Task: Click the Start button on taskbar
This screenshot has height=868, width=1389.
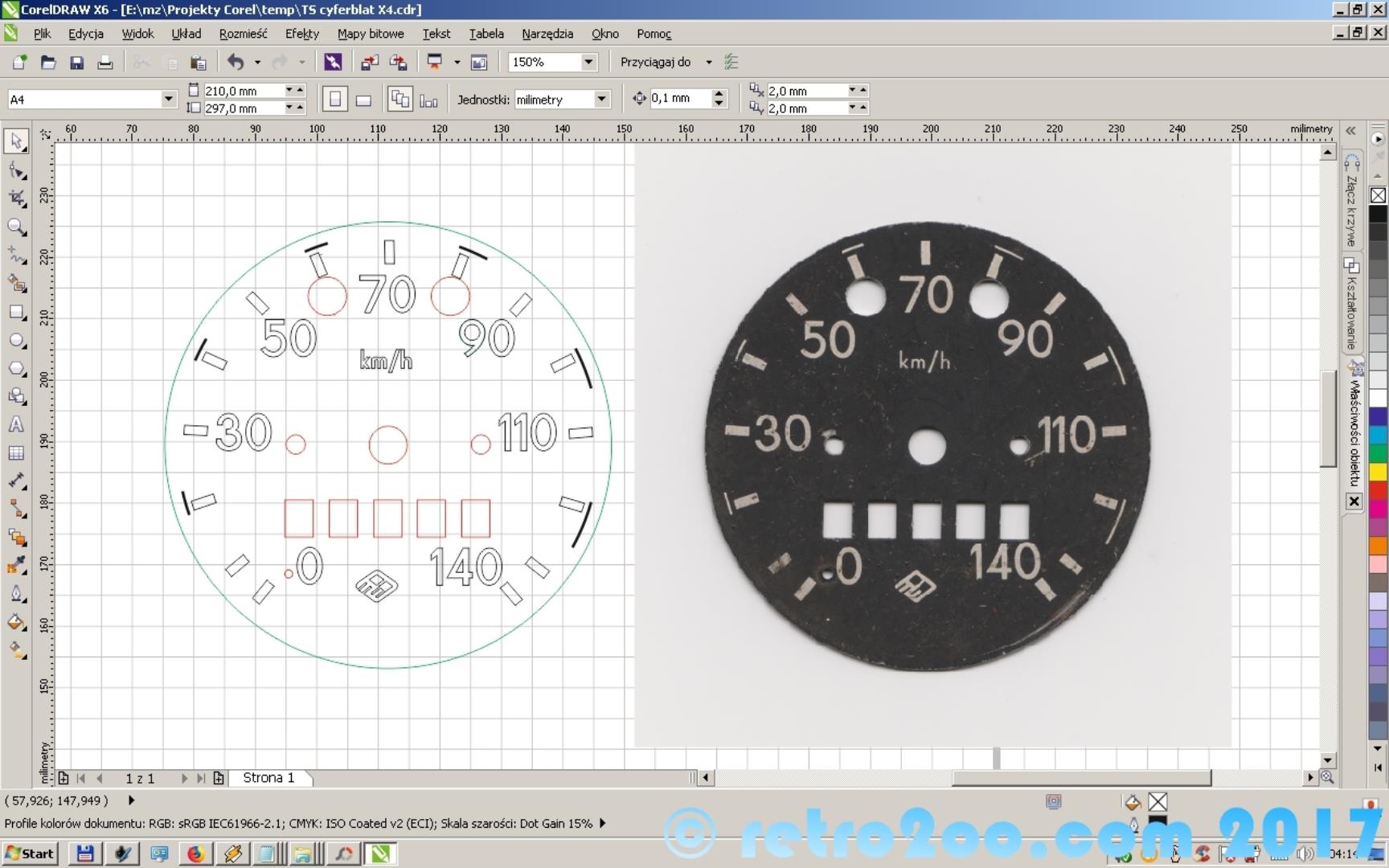Action: tap(30, 854)
